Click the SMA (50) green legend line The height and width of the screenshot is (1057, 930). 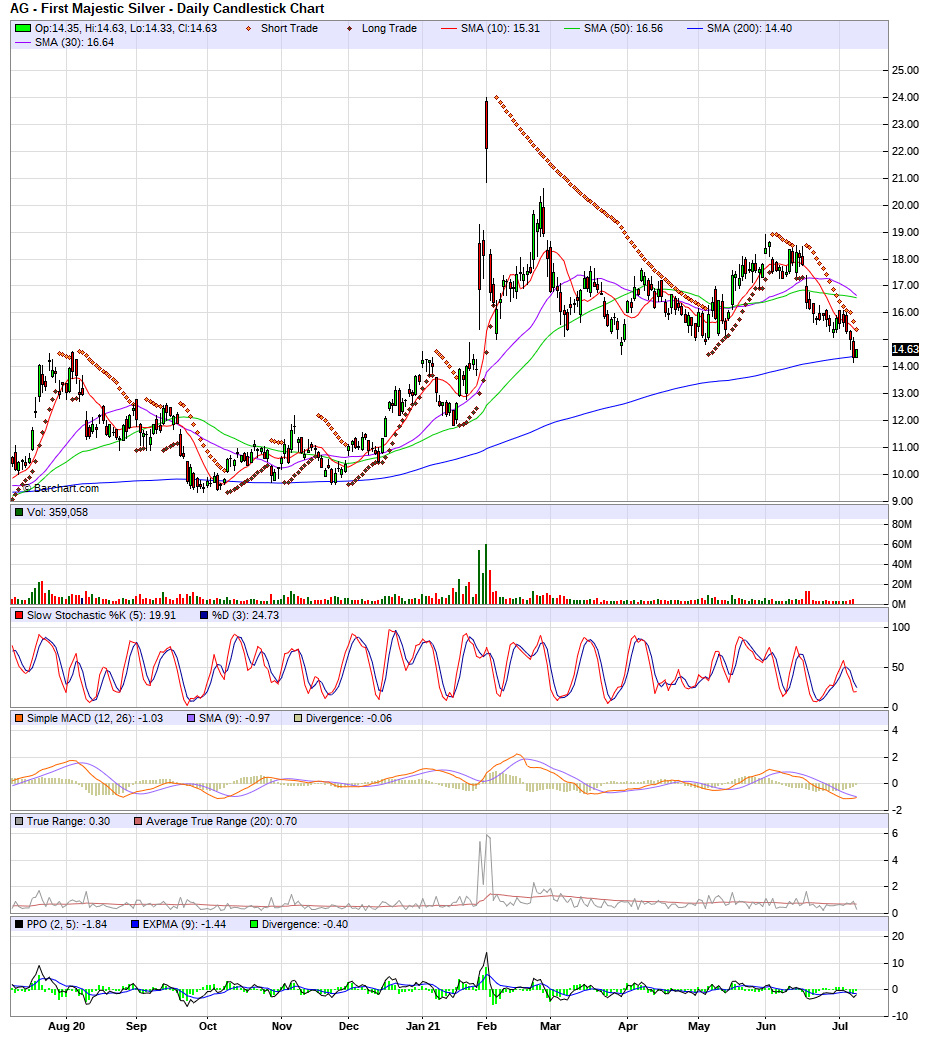tap(571, 28)
